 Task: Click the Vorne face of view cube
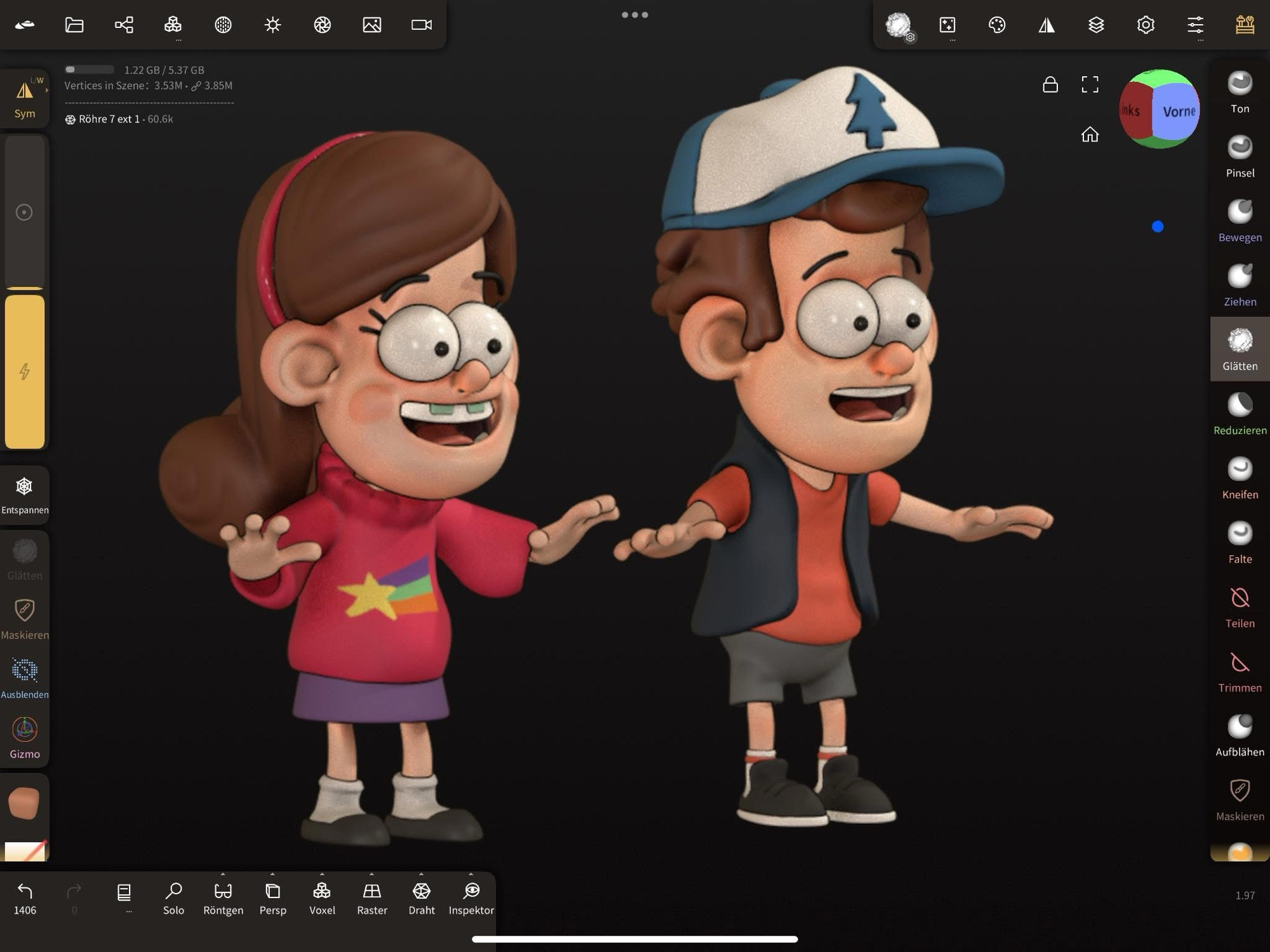tap(1178, 112)
